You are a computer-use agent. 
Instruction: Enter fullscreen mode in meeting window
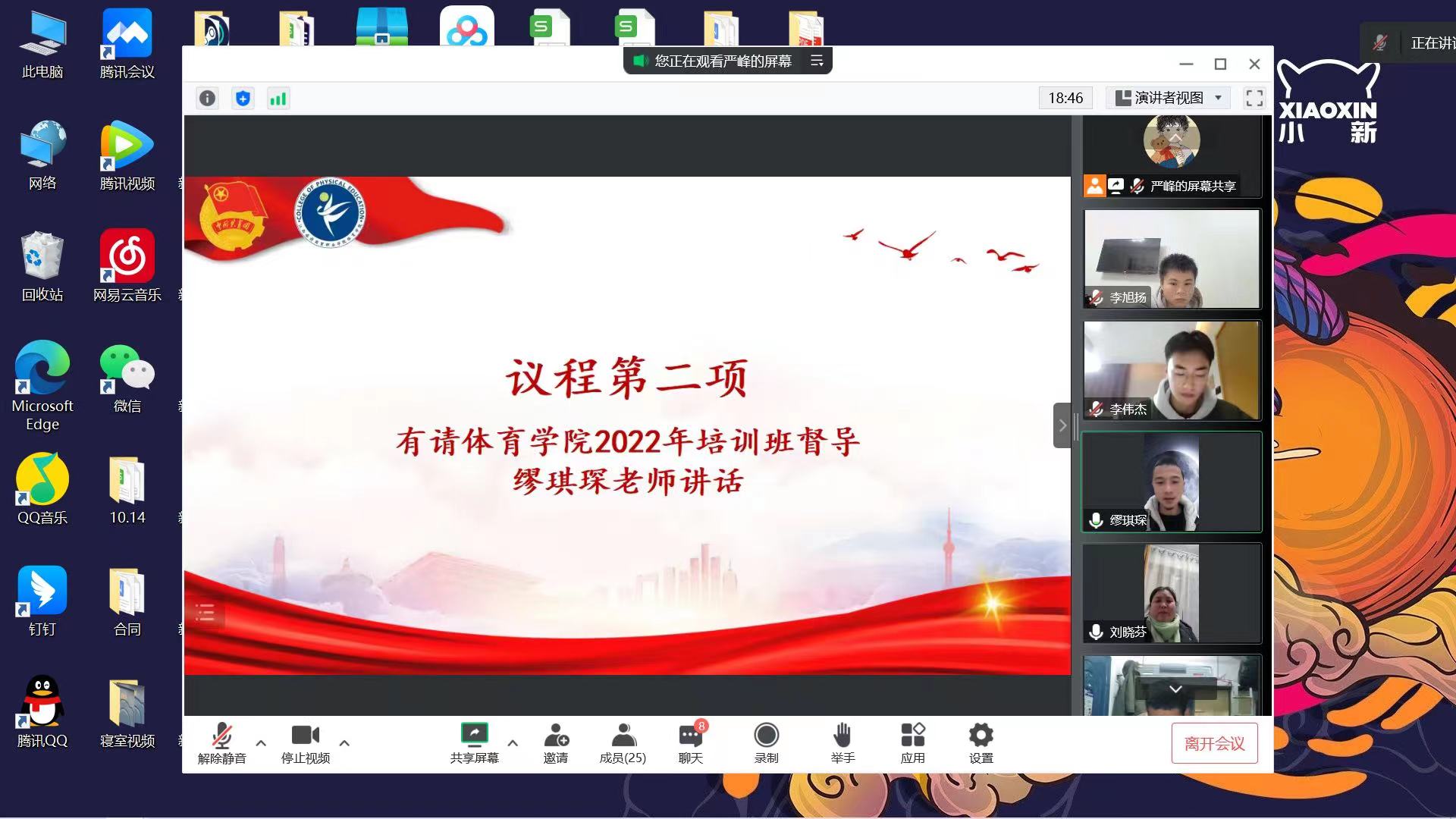click(x=1254, y=98)
